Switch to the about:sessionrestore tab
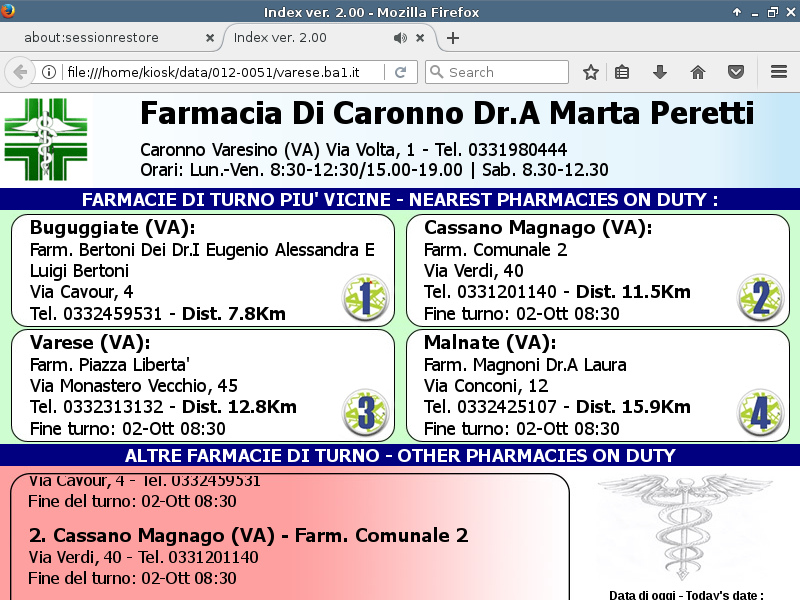The height and width of the screenshot is (600, 800). [x=104, y=38]
